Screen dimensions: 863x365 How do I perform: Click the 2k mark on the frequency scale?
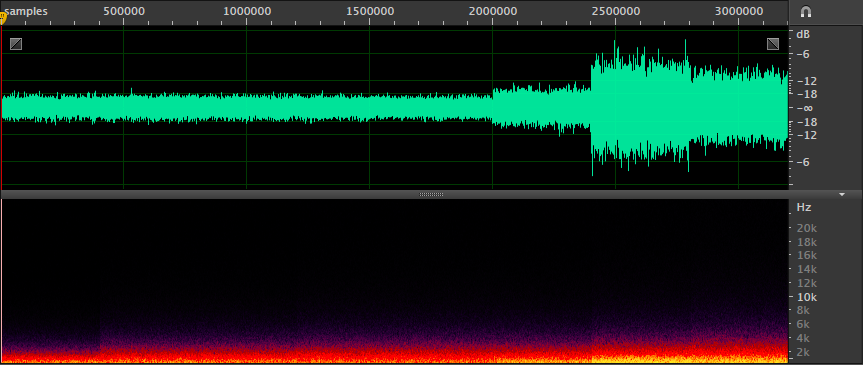(804, 352)
